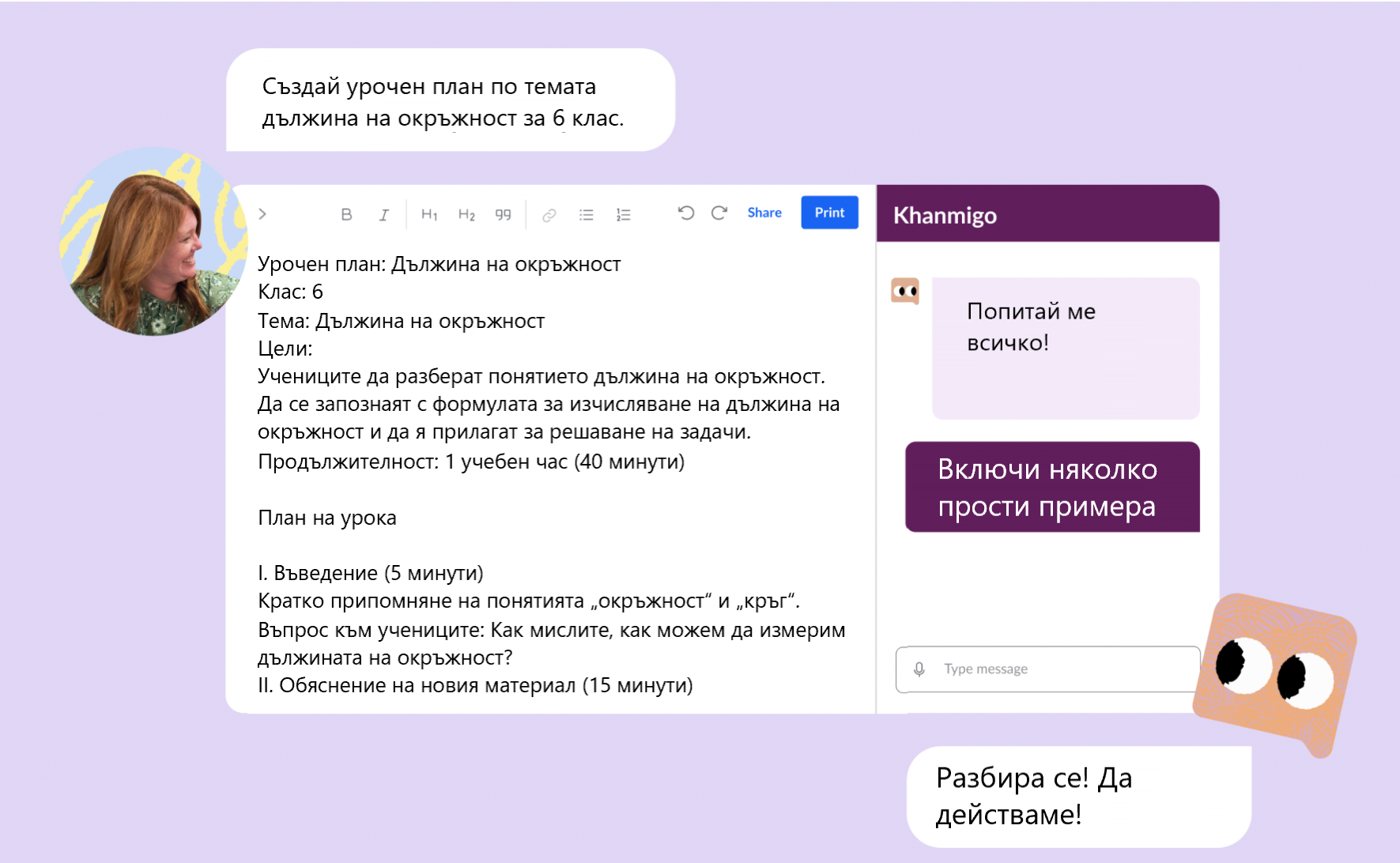Insert a block quote
This screenshot has height=863, width=1400.
503,214
